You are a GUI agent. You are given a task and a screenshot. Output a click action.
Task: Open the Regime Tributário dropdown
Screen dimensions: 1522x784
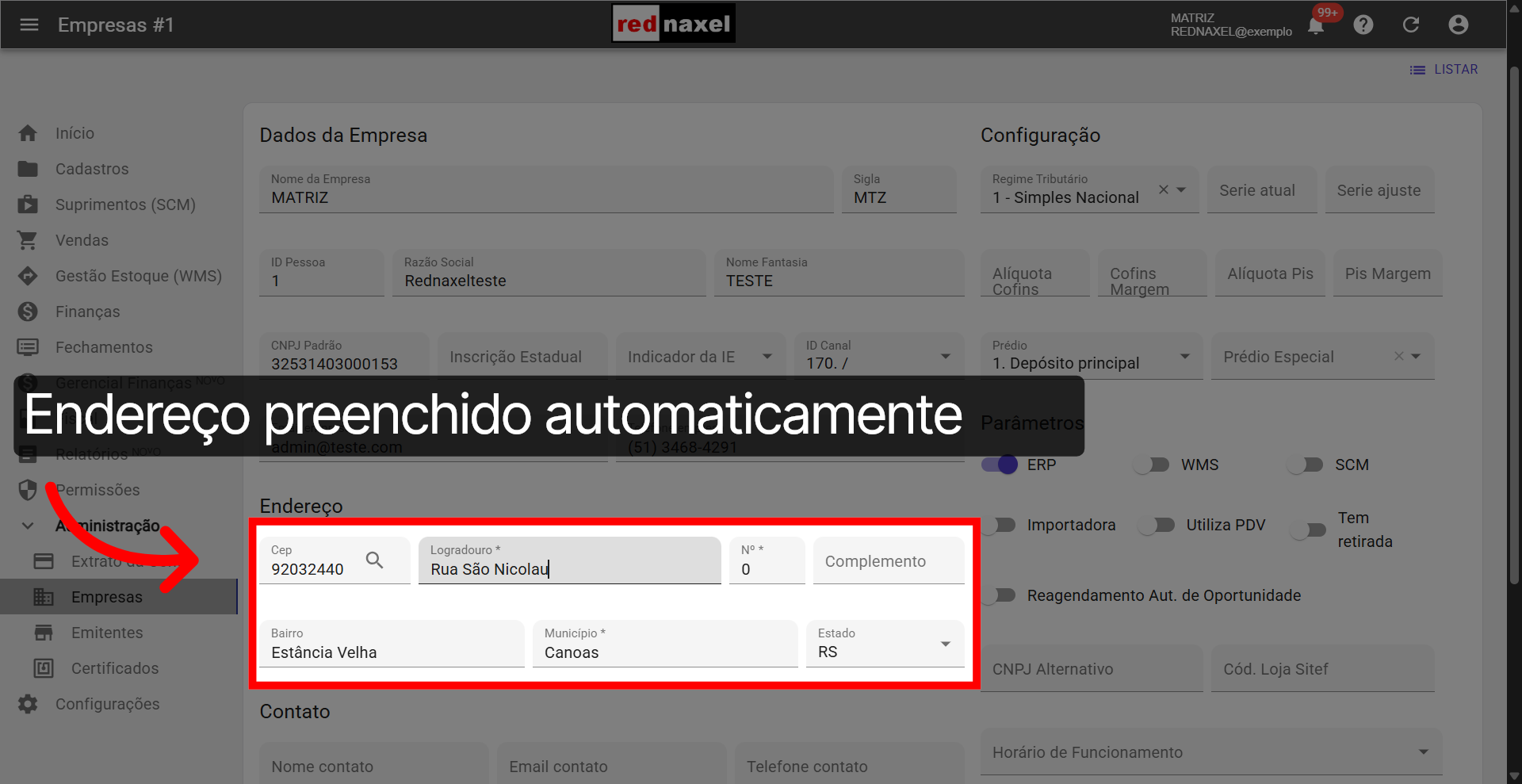tap(1179, 189)
